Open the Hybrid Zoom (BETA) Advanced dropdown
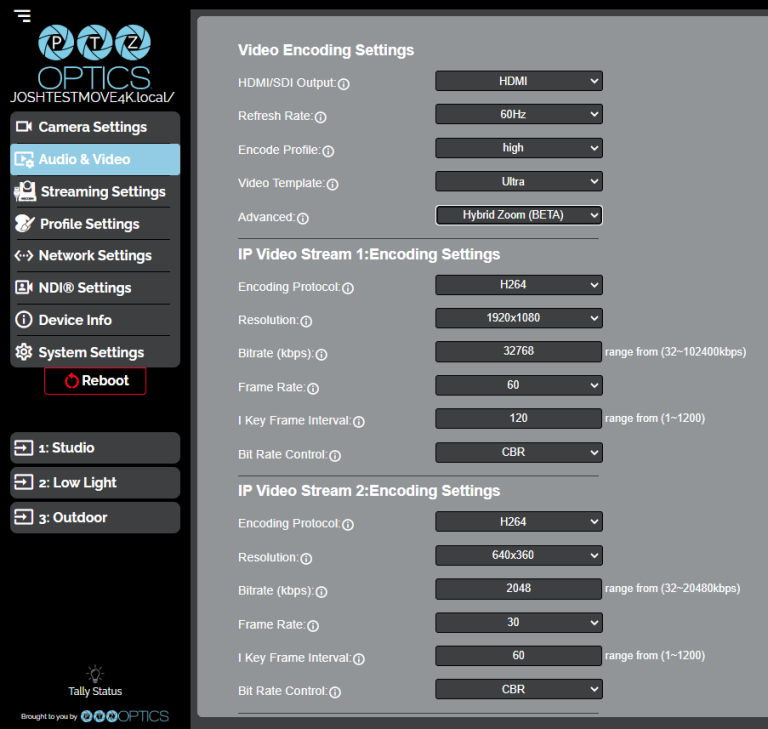This screenshot has height=729, width=768. 519,215
